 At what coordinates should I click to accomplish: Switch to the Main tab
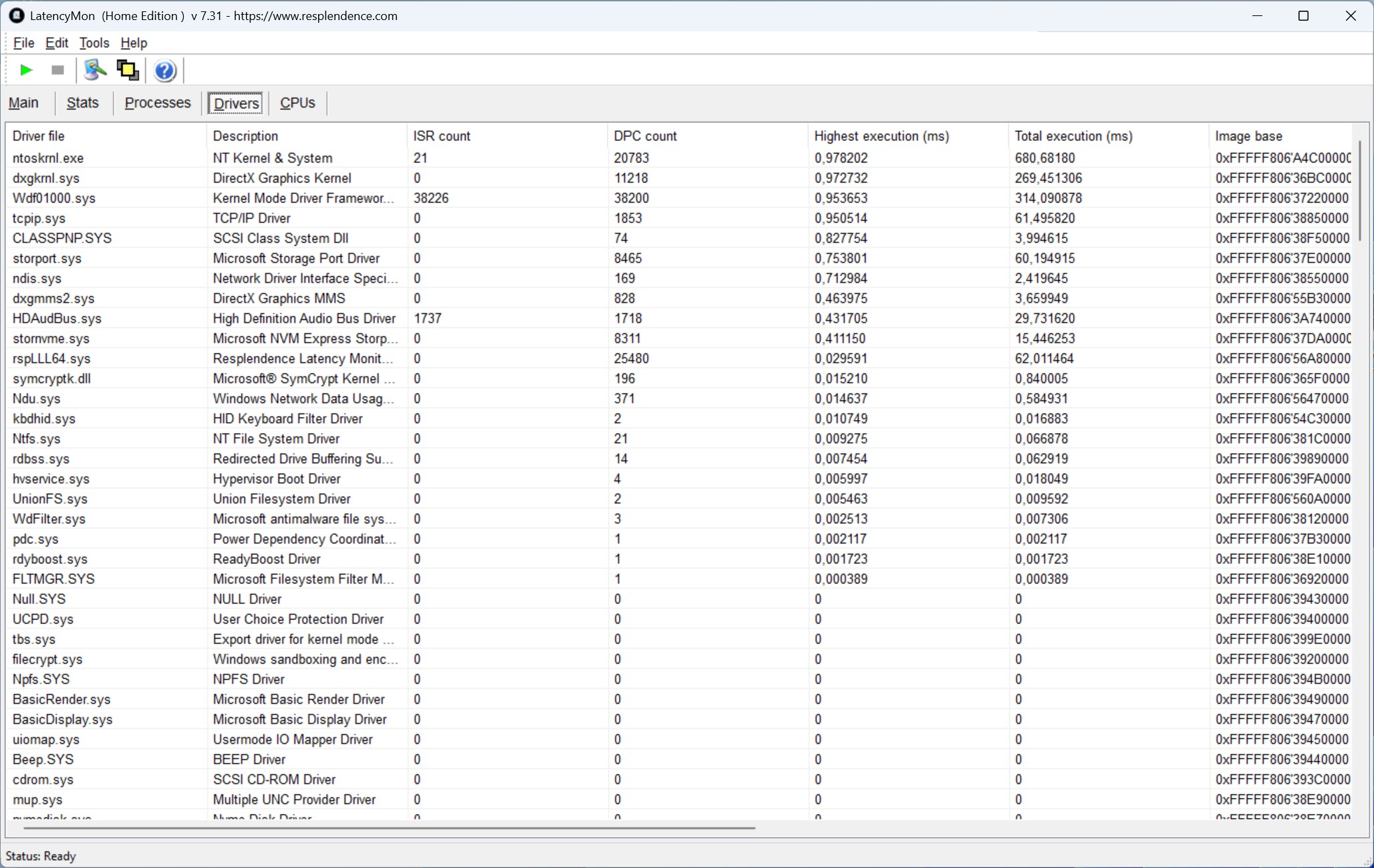pyautogui.click(x=23, y=103)
